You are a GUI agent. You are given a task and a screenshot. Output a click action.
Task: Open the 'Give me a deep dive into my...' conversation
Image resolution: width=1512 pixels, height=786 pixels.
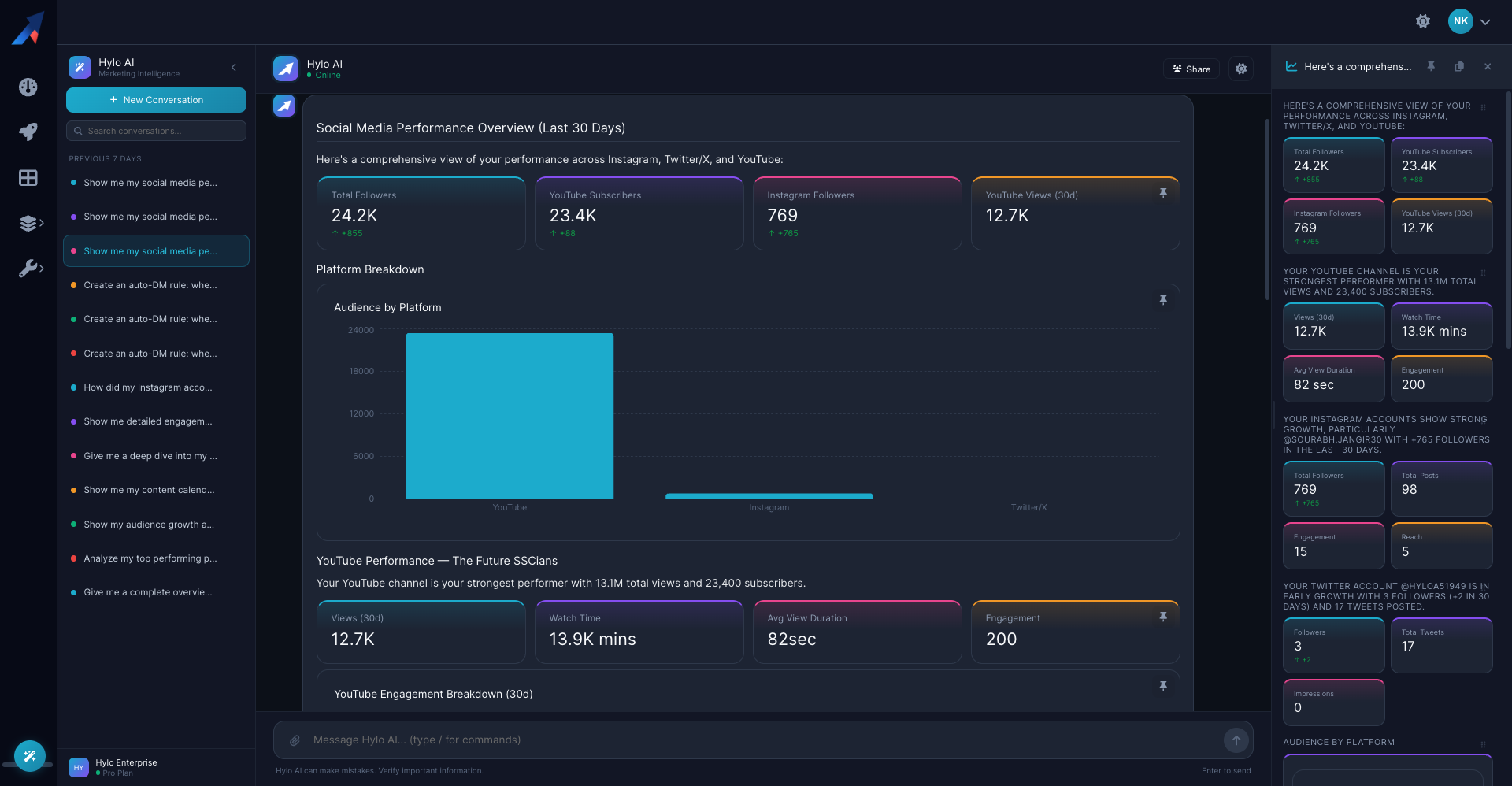[x=156, y=456]
